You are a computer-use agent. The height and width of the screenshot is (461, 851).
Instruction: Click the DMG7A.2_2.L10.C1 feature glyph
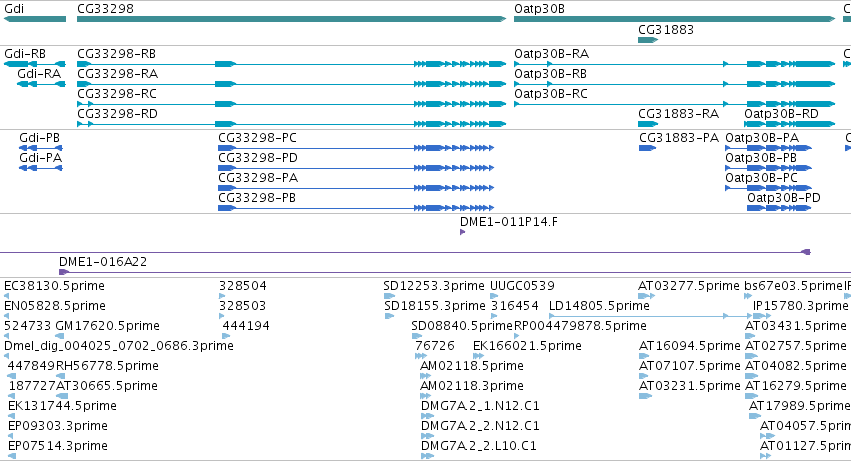point(427,456)
